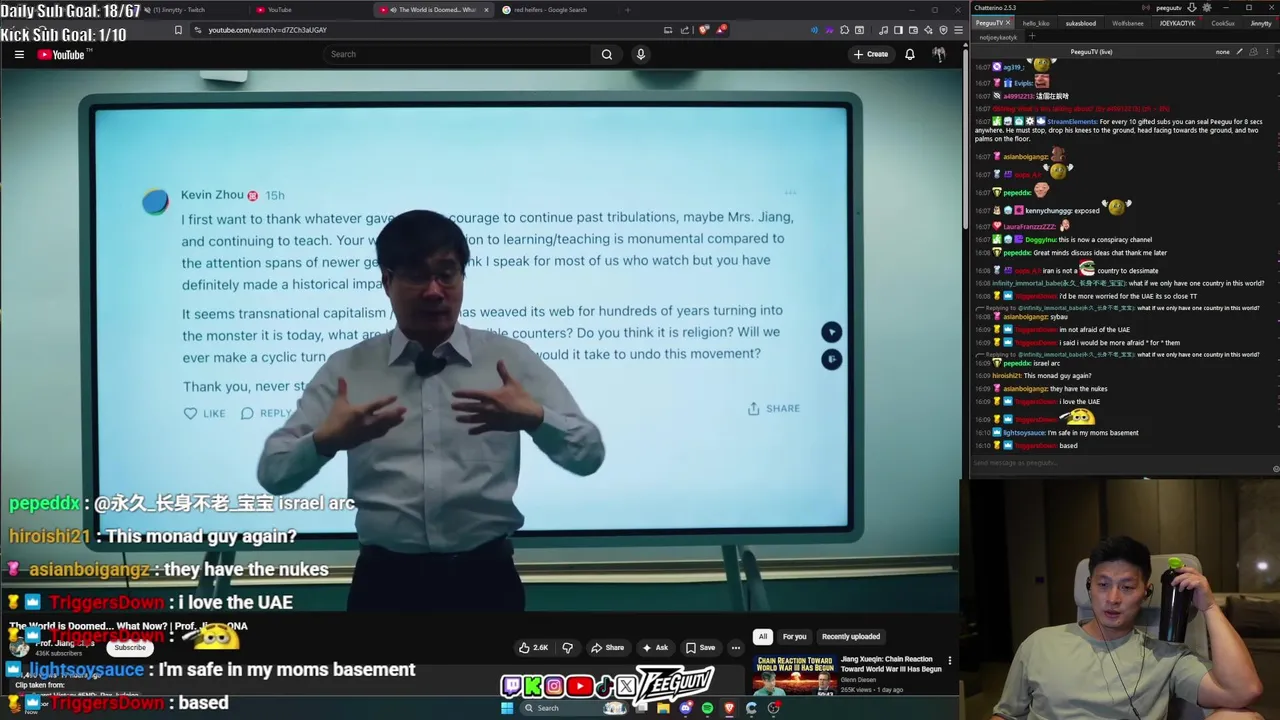The height and width of the screenshot is (720, 1280).
Task: Select the Recently uploaded filter chip
Action: (851, 636)
